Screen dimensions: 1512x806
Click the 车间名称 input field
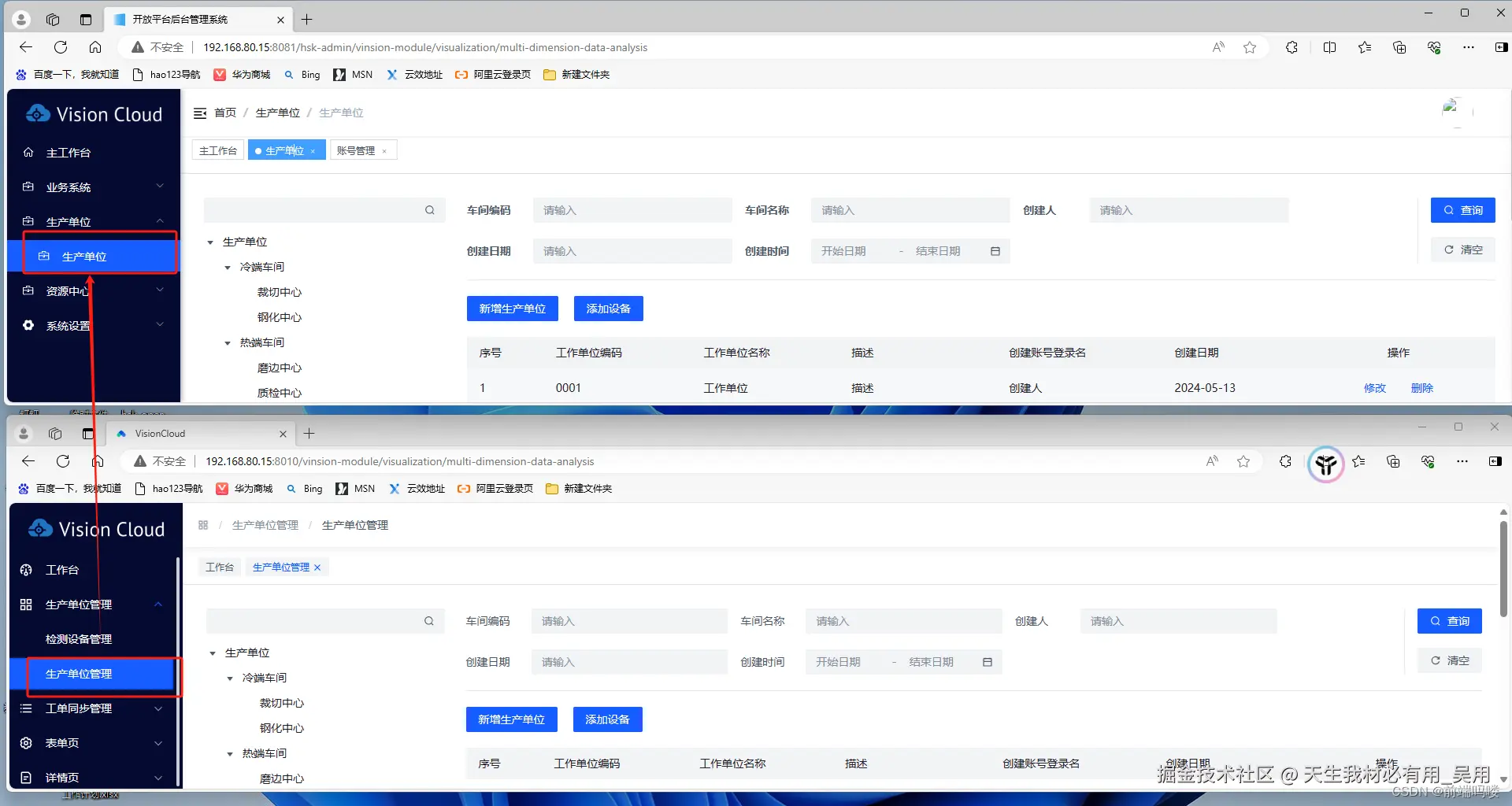(910, 210)
